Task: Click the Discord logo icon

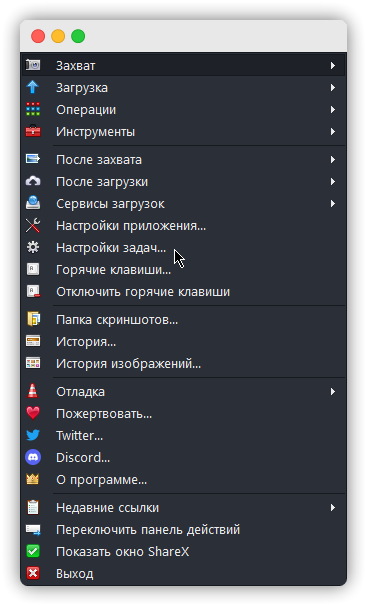Action: pyautogui.click(x=33, y=457)
